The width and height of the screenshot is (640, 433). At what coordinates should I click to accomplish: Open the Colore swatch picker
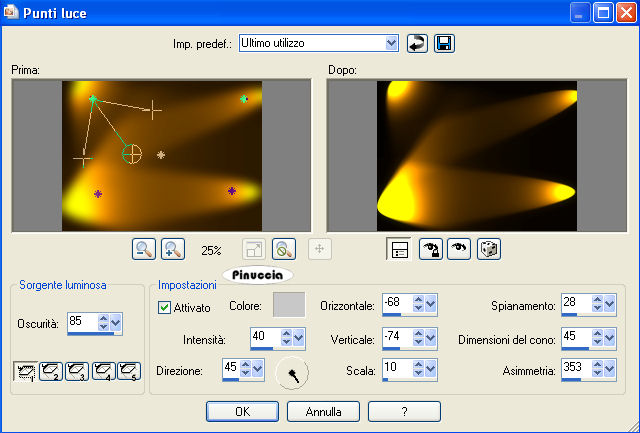289,304
